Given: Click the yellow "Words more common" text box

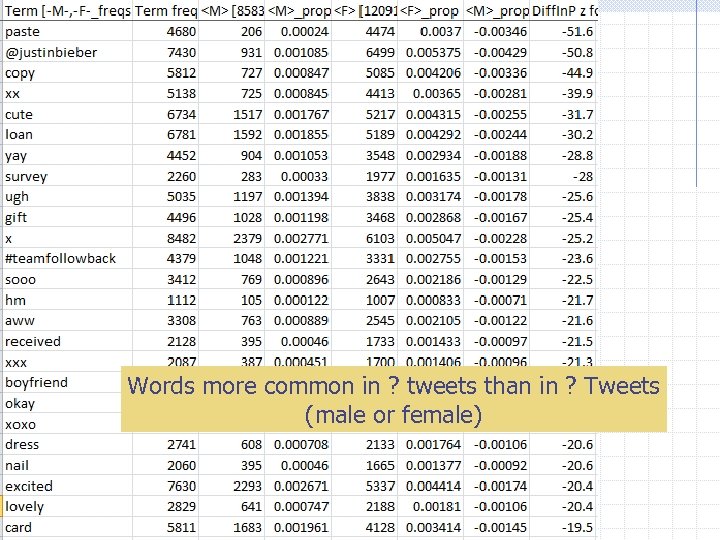Looking at the screenshot, I should [x=393, y=399].
